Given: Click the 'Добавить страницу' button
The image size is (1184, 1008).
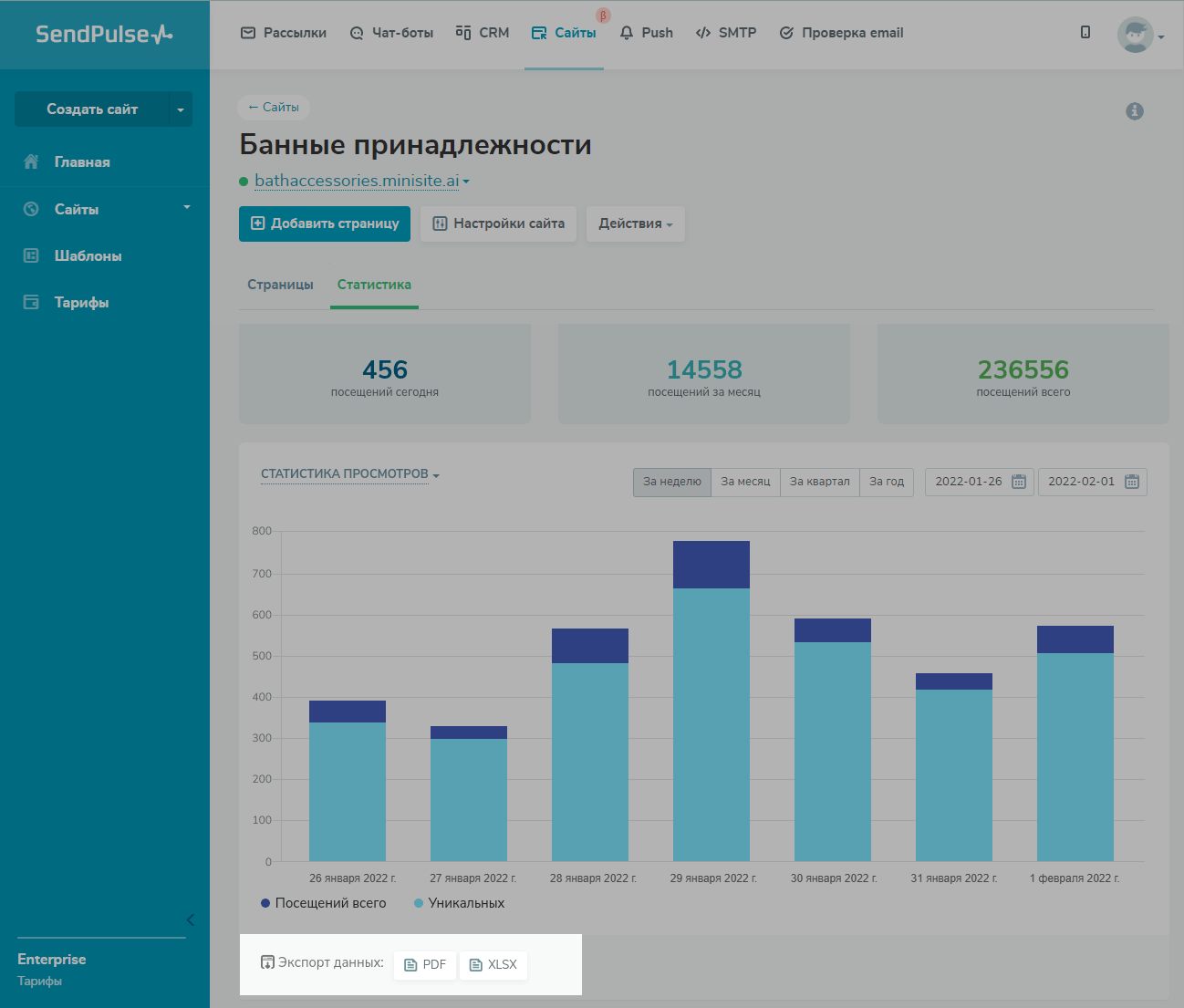Looking at the screenshot, I should pyautogui.click(x=325, y=223).
